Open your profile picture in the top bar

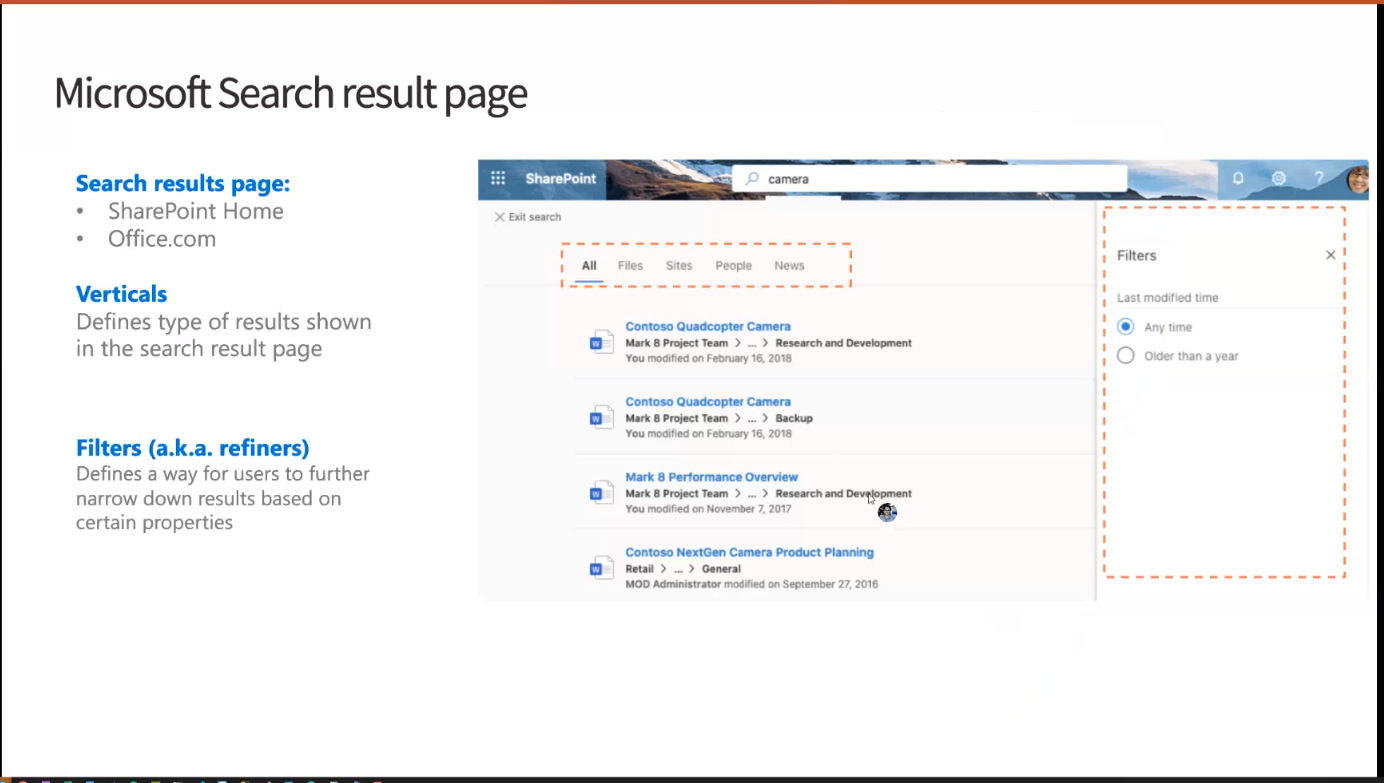point(1355,177)
